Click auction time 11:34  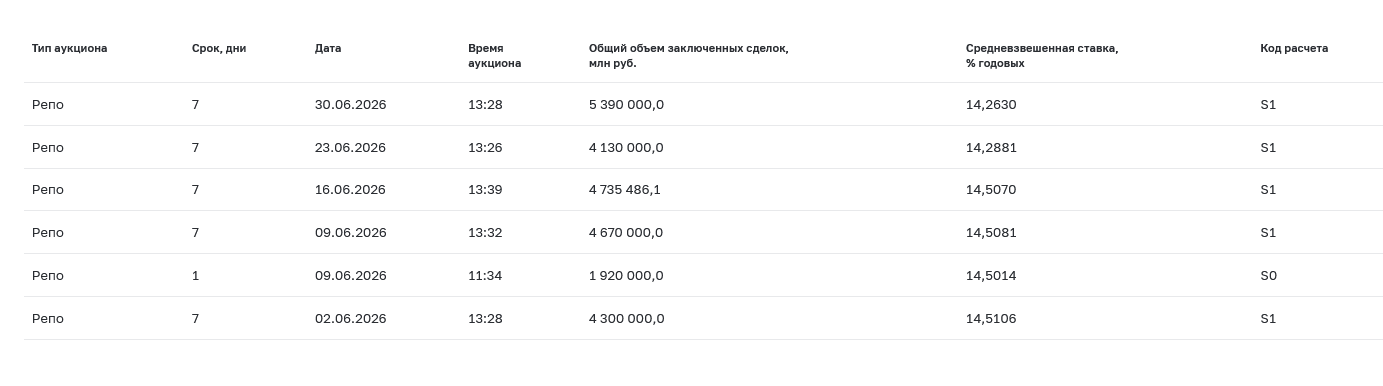(x=485, y=275)
